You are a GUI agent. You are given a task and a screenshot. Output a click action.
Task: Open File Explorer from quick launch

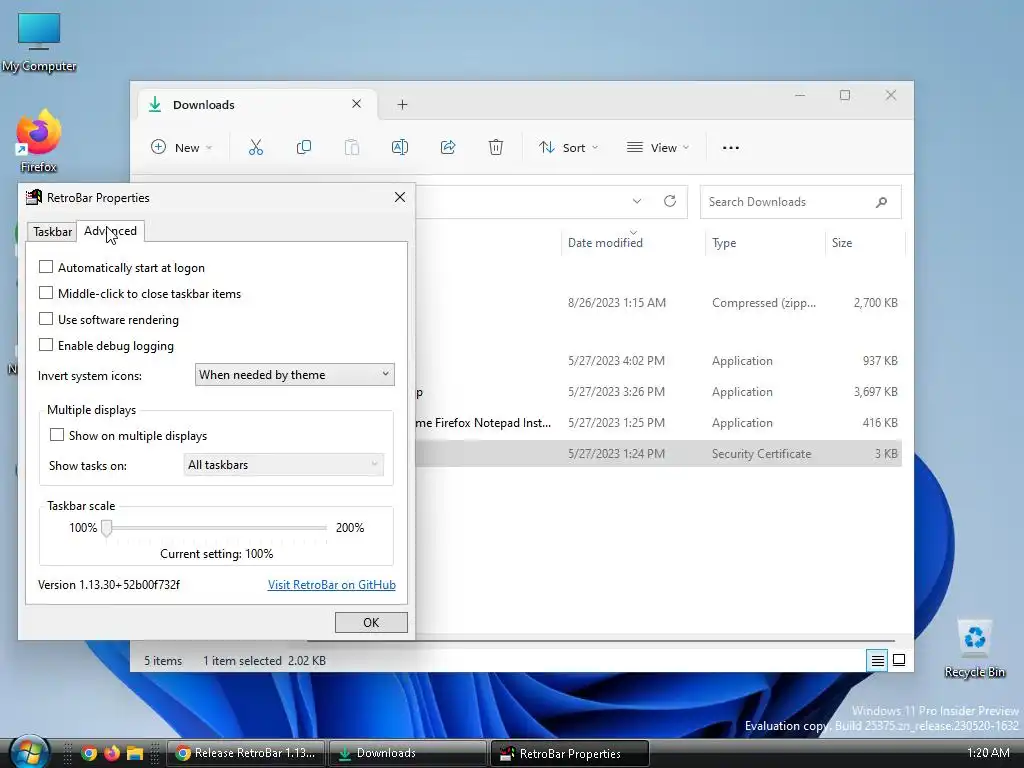[x=135, y=753]
